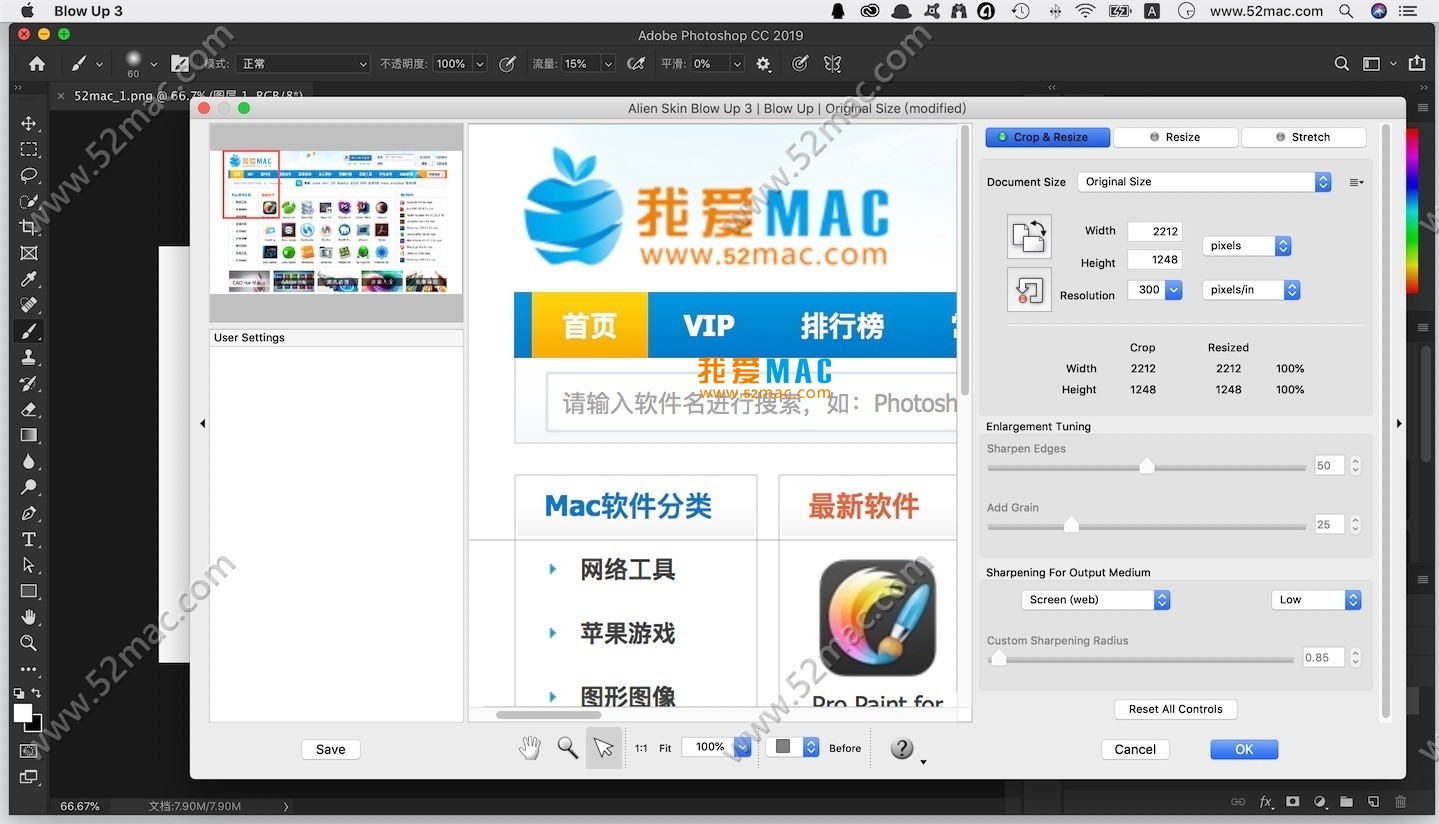1439x824 pixels.
Task: Click the Cancel button
Action: (x=1135, y=749)
